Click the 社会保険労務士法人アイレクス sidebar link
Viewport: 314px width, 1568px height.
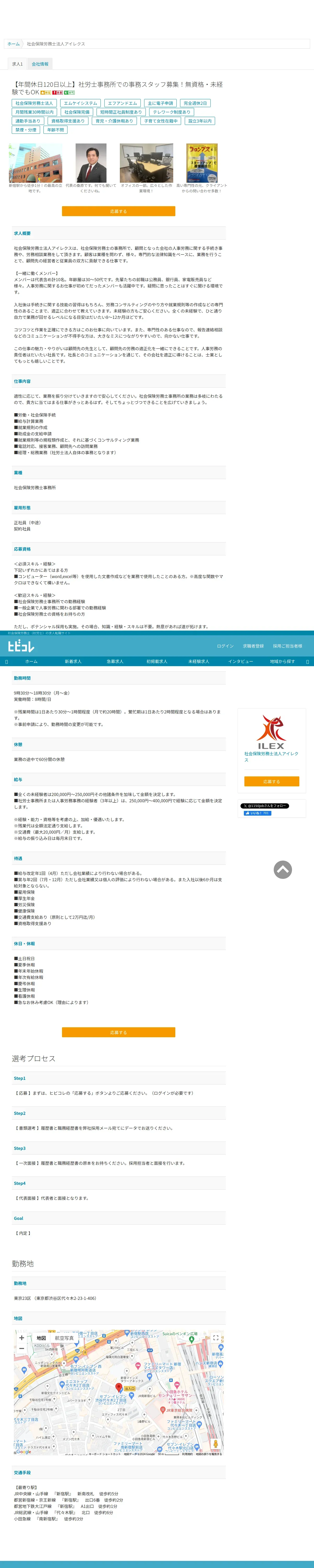click(x=271, y=757)
